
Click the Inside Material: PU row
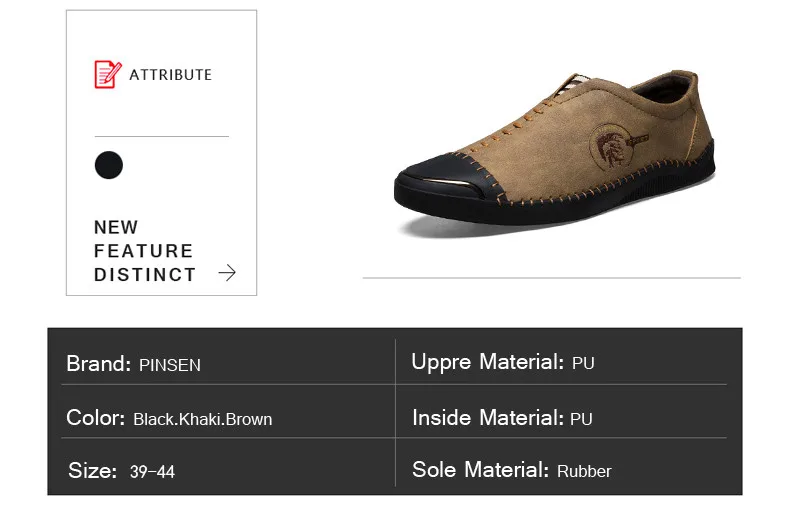561,418
